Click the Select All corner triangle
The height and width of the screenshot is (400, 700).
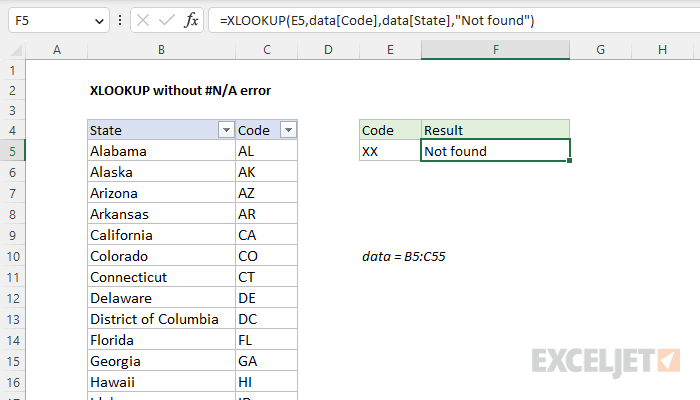tap(12, 49)
